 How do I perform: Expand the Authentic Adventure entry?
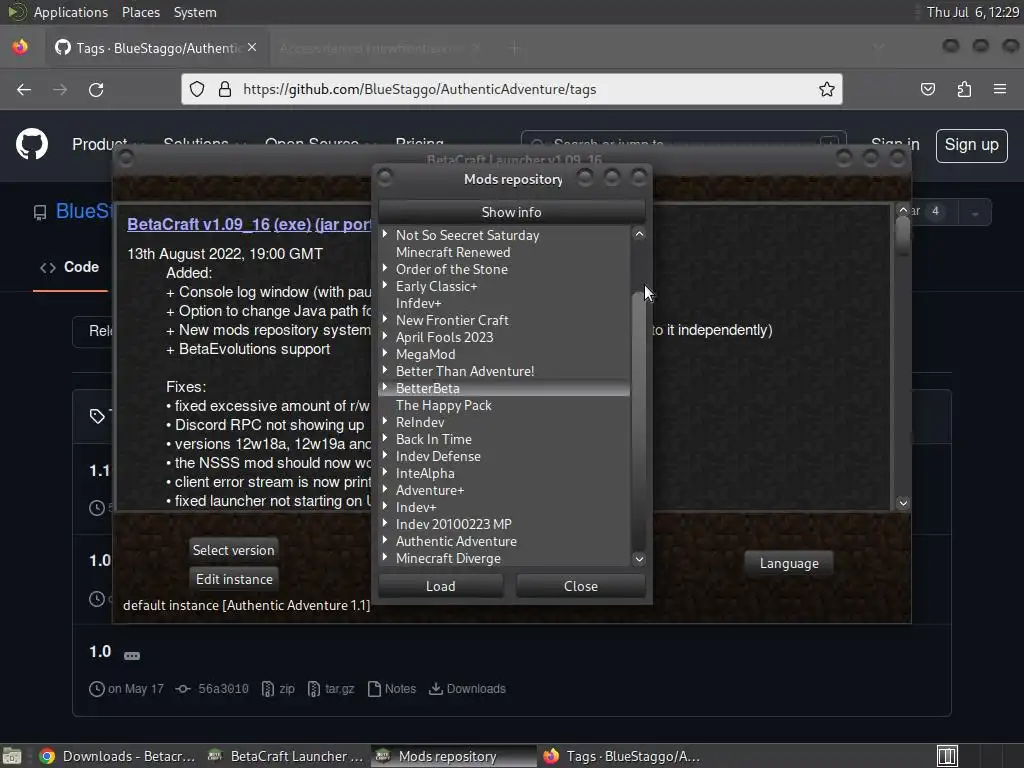tap(385, 539)
